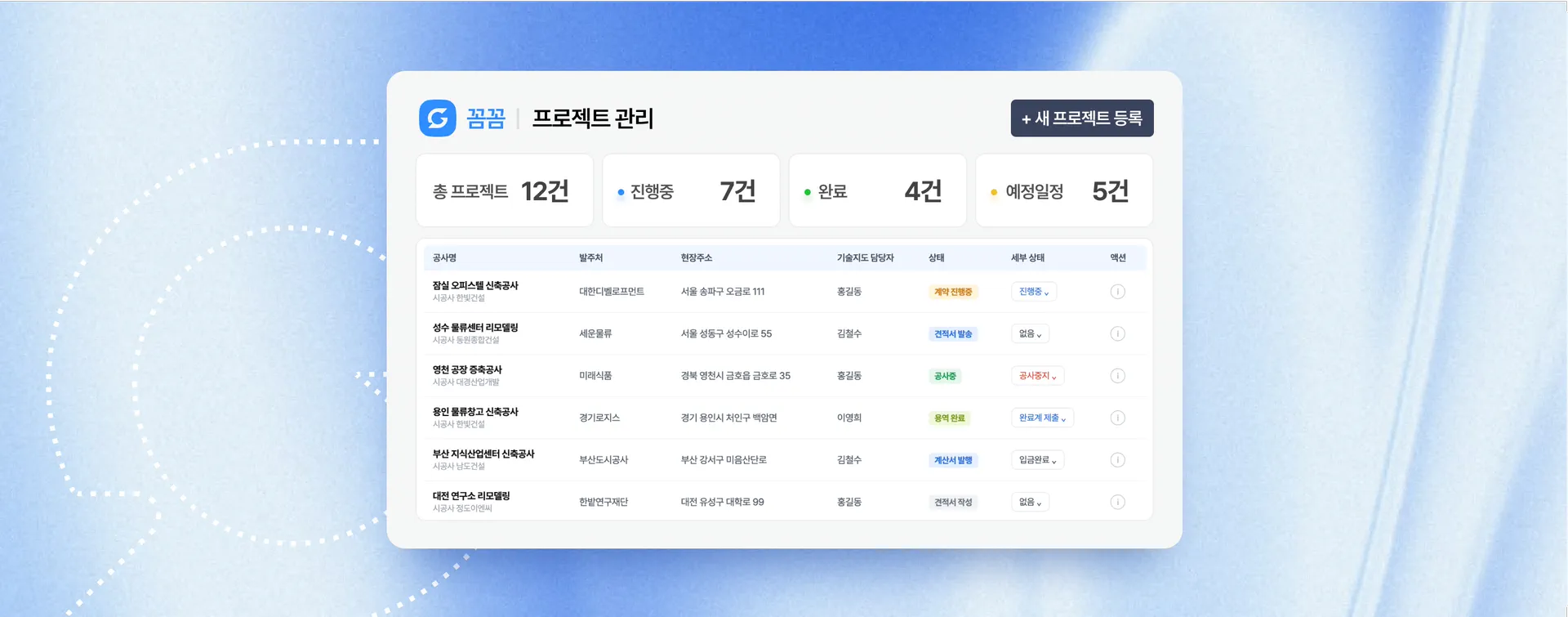The image size is (1568, 617).
Task: Open info icon for 용인 물류창고 신축공사
Action: (1118, 418)
